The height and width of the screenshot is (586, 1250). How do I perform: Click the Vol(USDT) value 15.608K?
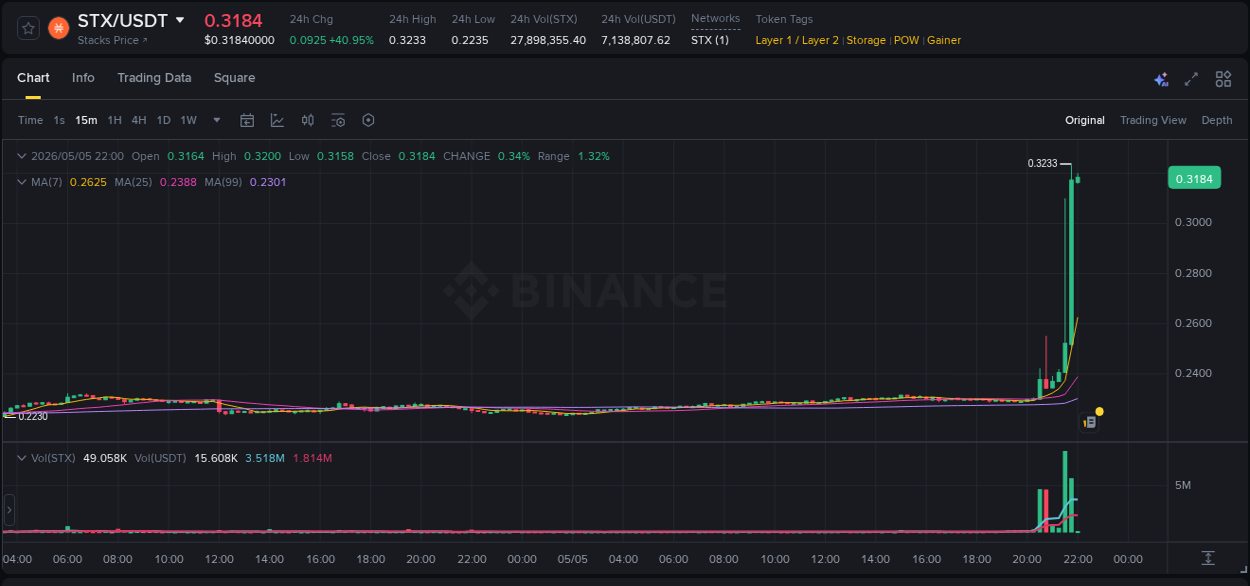coord(216,458)
